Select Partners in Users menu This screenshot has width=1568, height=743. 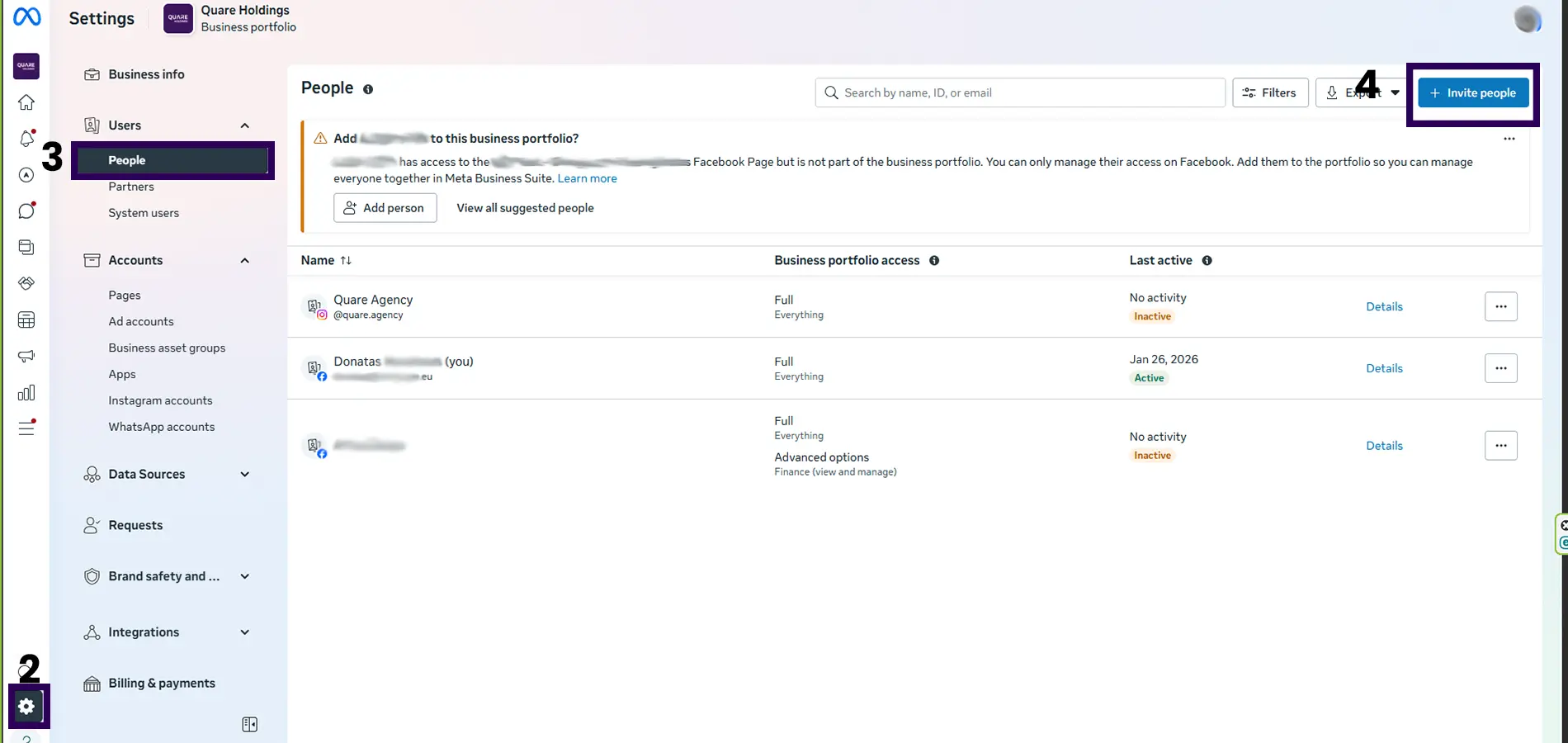[131, 187]
